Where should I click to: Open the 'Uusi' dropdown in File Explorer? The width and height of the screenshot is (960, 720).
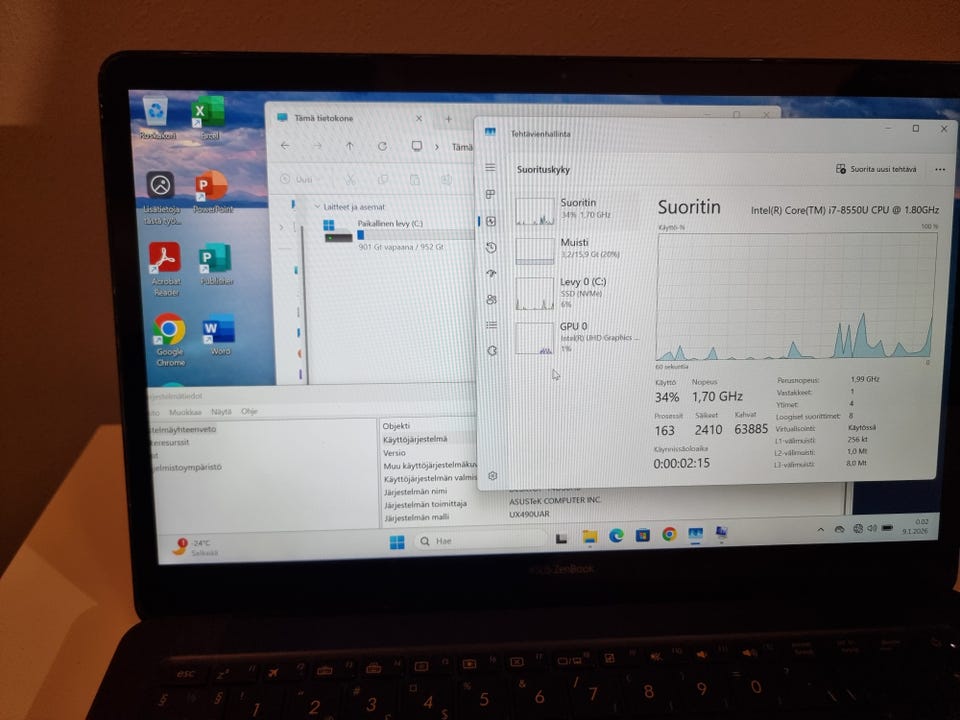tap(299, 179)
